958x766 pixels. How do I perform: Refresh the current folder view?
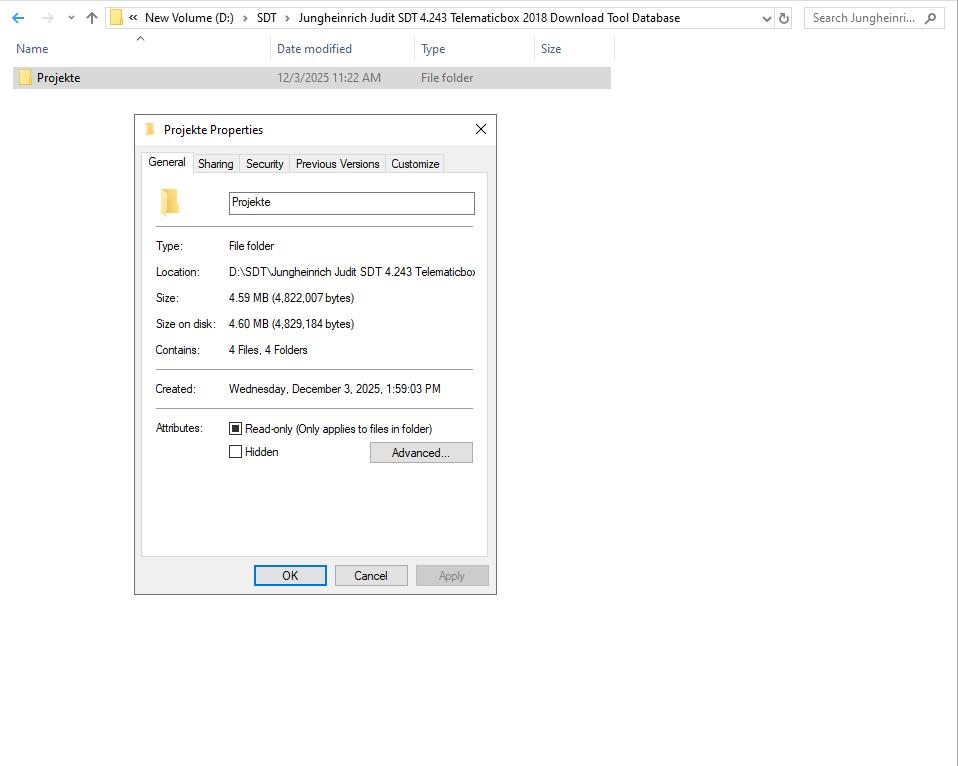click(784, 18)
